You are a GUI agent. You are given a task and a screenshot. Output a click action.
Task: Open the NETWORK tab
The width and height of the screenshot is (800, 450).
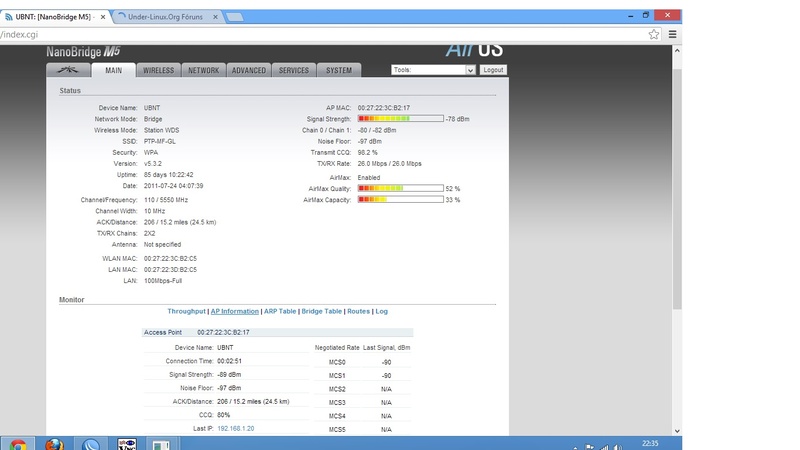203,70
